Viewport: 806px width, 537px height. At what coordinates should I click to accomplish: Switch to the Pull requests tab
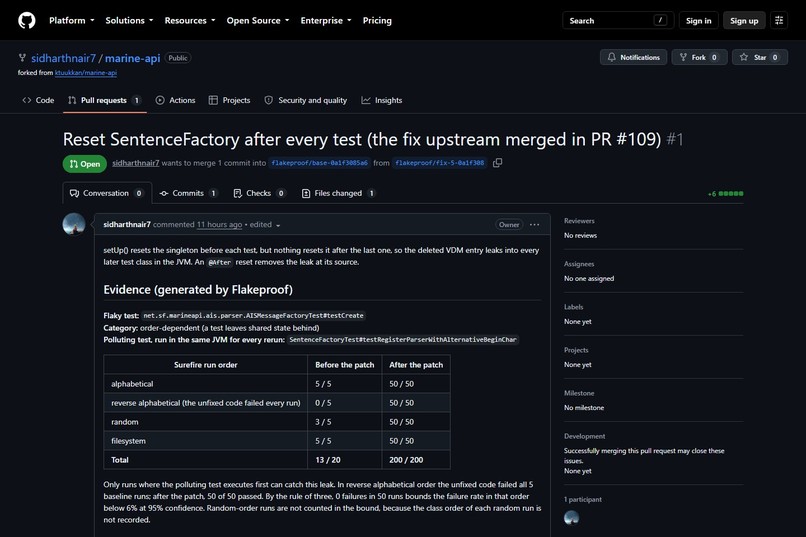point(104,100)
